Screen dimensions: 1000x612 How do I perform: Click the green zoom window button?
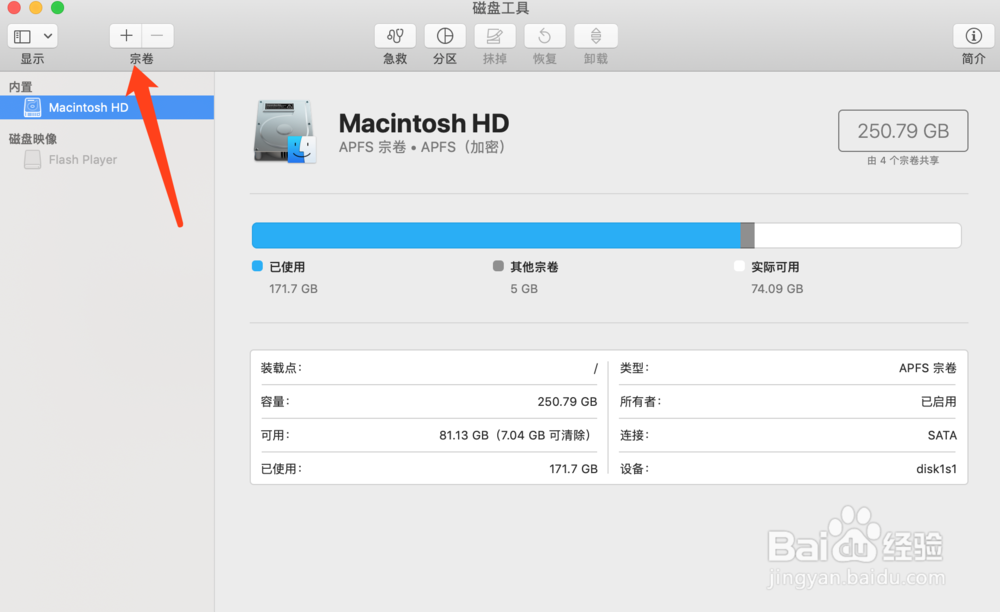(x=57, y=8)
